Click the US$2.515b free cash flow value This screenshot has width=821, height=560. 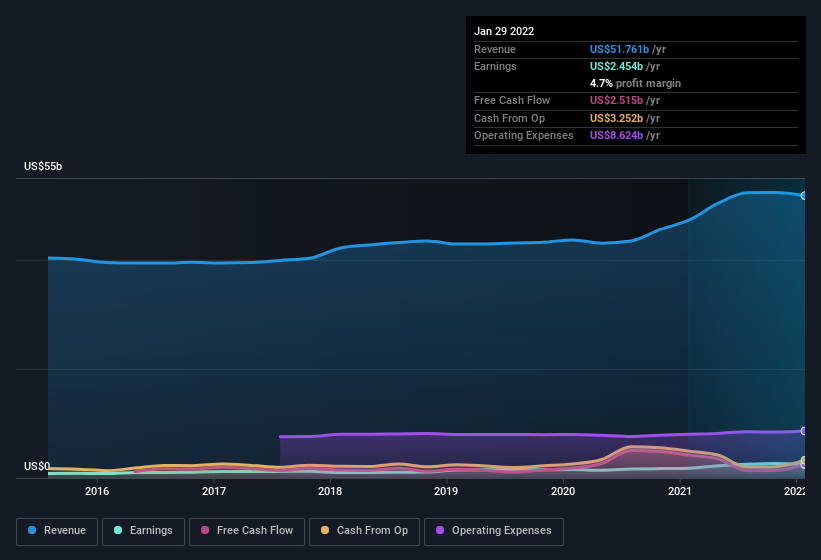tap(616, 100)
